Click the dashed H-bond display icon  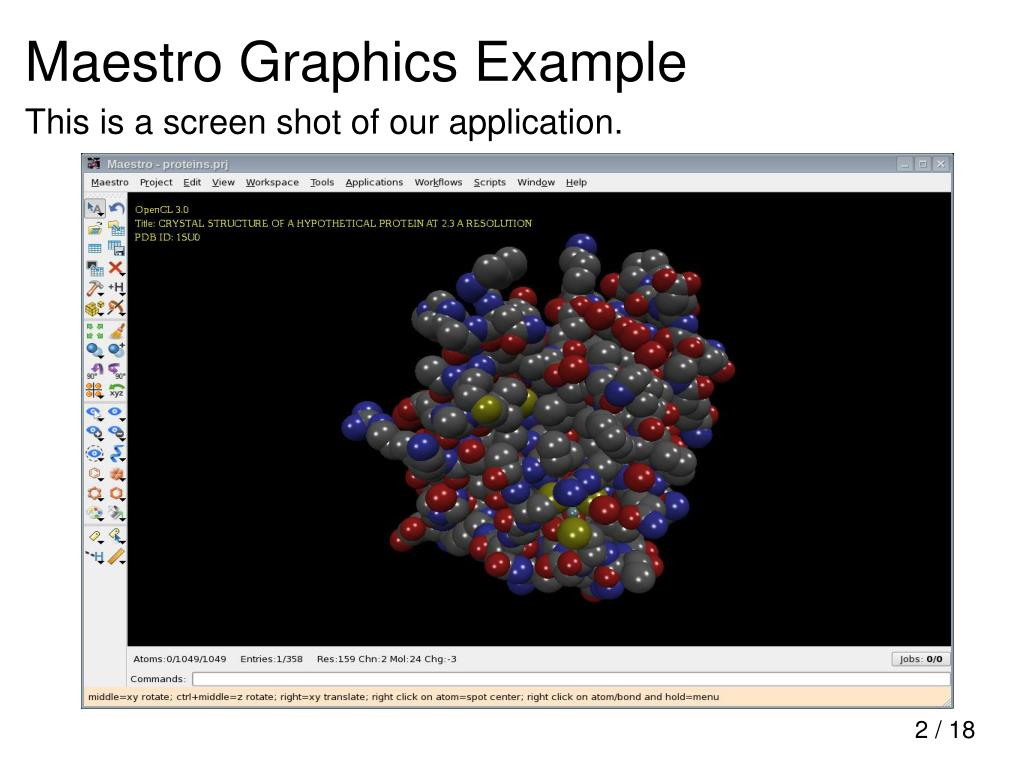point(95,556)
